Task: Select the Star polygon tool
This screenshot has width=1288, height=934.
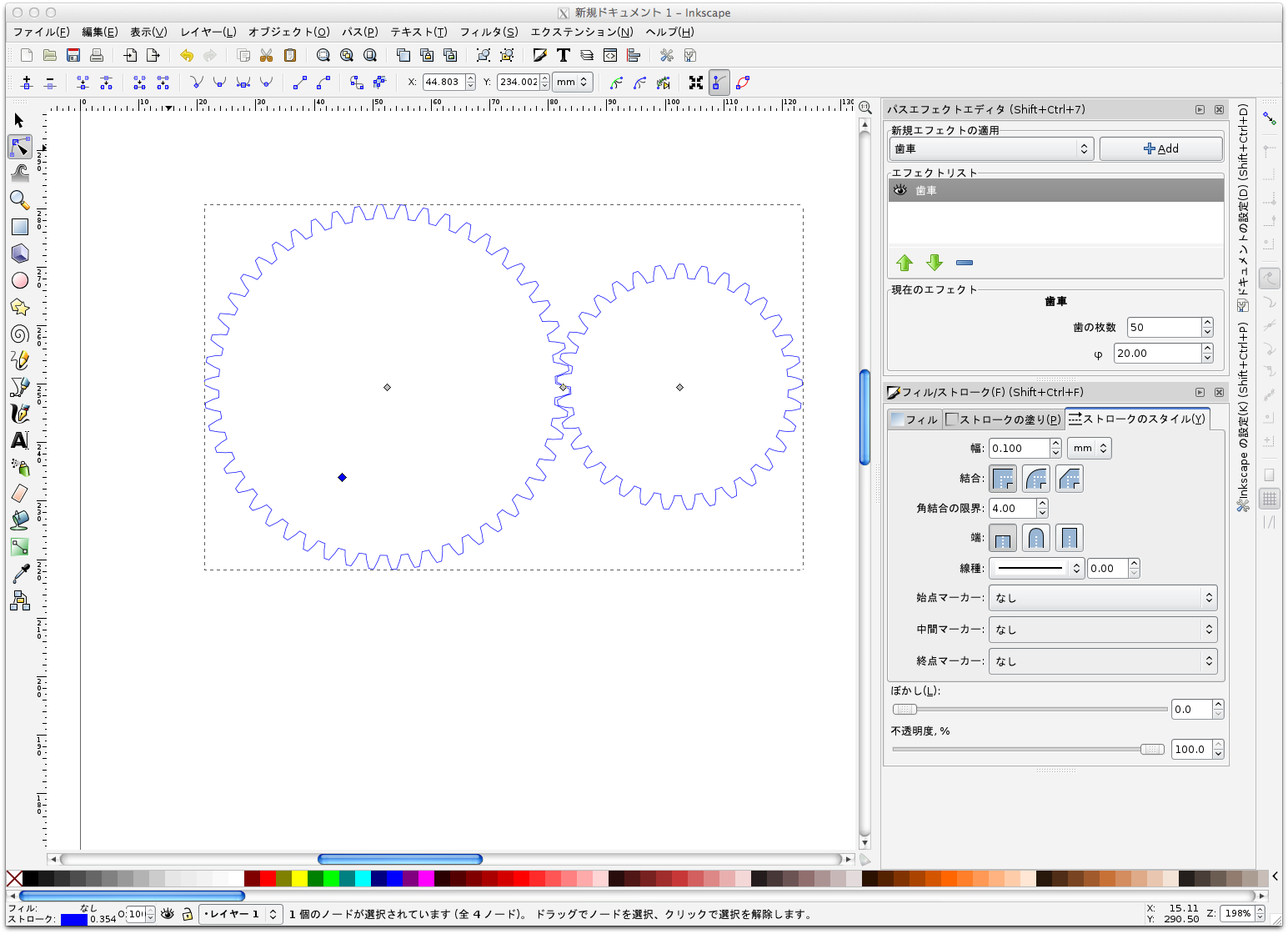Action: (x=20, y=307)
